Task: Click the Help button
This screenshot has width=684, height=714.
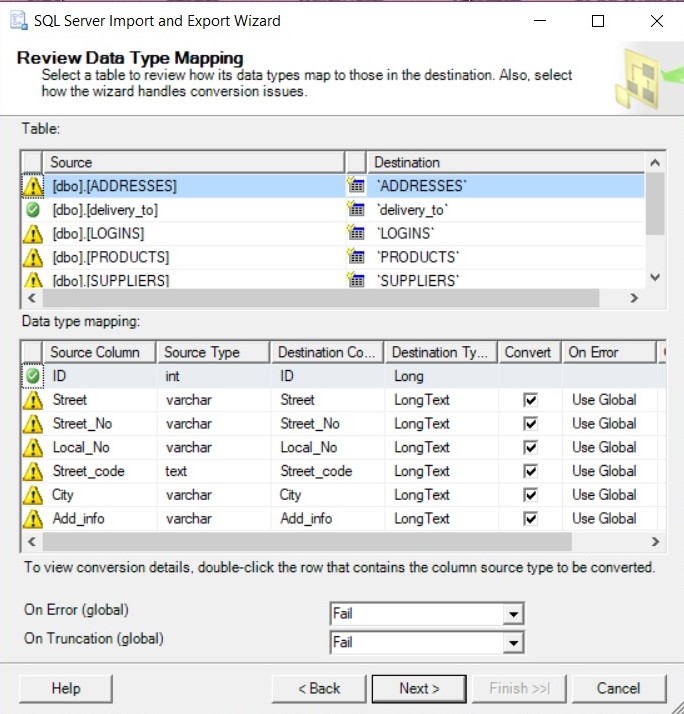Action: (x=66, y=688)
